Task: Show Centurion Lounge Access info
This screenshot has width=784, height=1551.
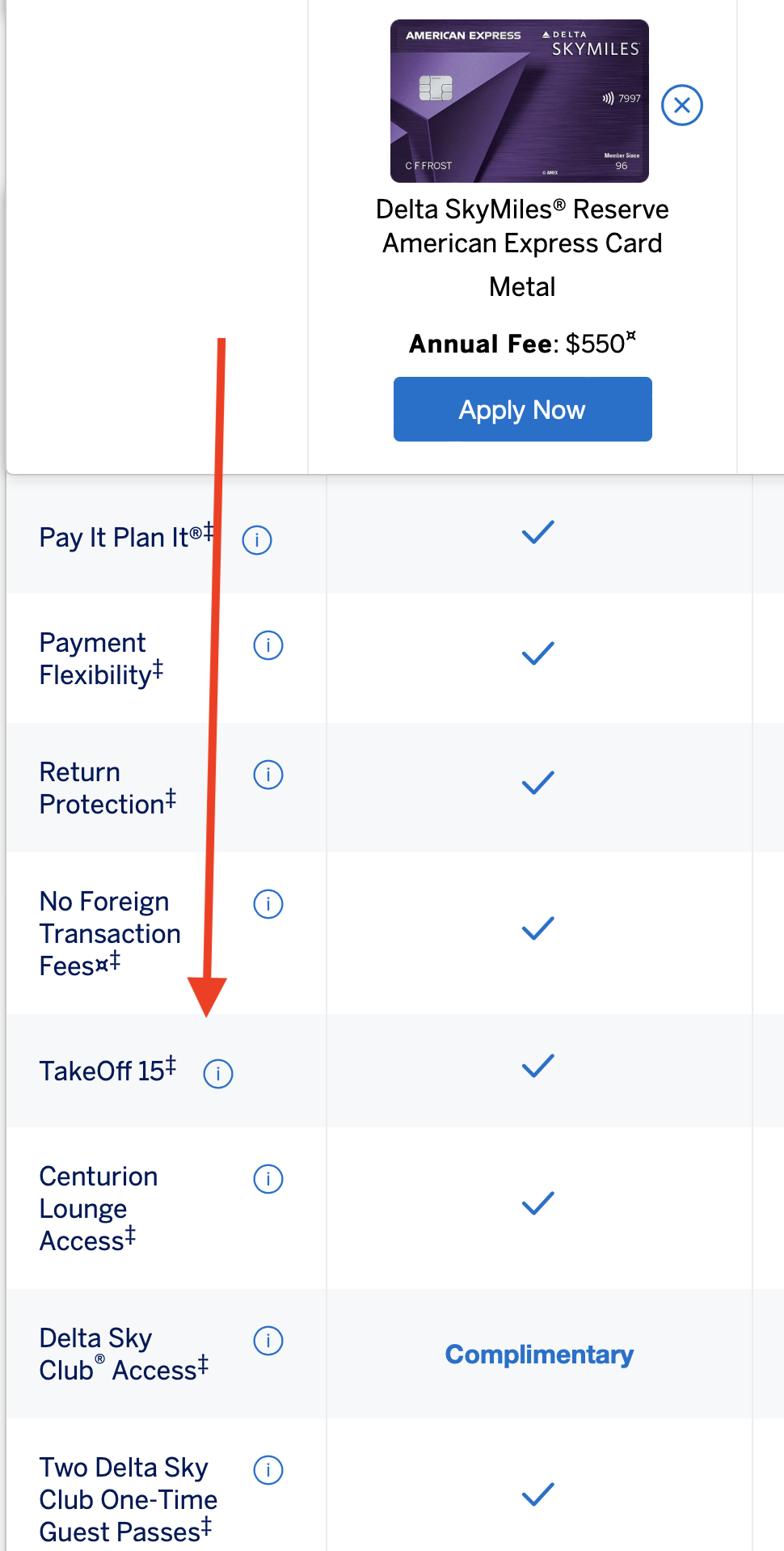Action: 268,1179
